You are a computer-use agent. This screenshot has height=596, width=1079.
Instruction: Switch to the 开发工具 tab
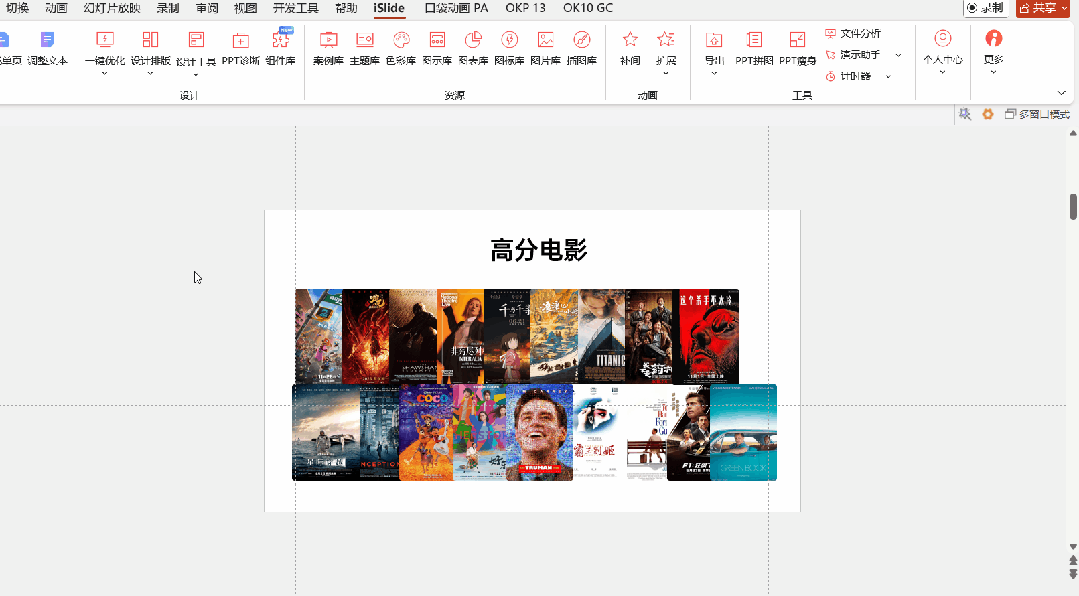click(x=296, y=8)
